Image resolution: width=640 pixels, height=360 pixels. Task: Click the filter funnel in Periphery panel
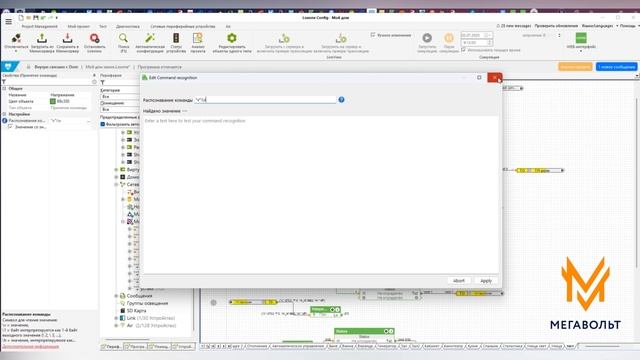click(102, 82)
